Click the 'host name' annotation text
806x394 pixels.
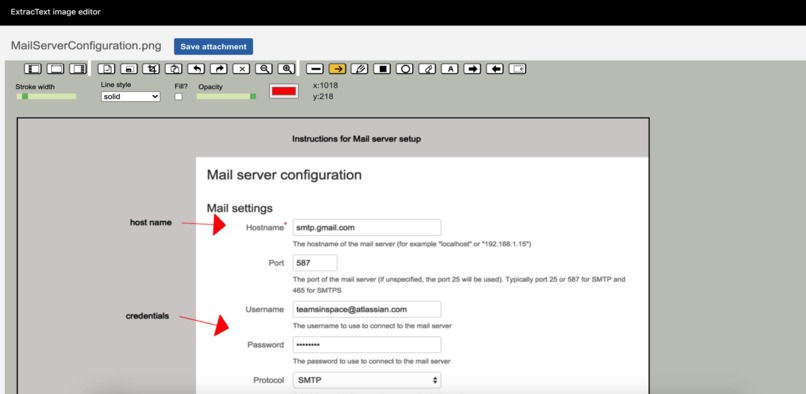coord(151,222)
